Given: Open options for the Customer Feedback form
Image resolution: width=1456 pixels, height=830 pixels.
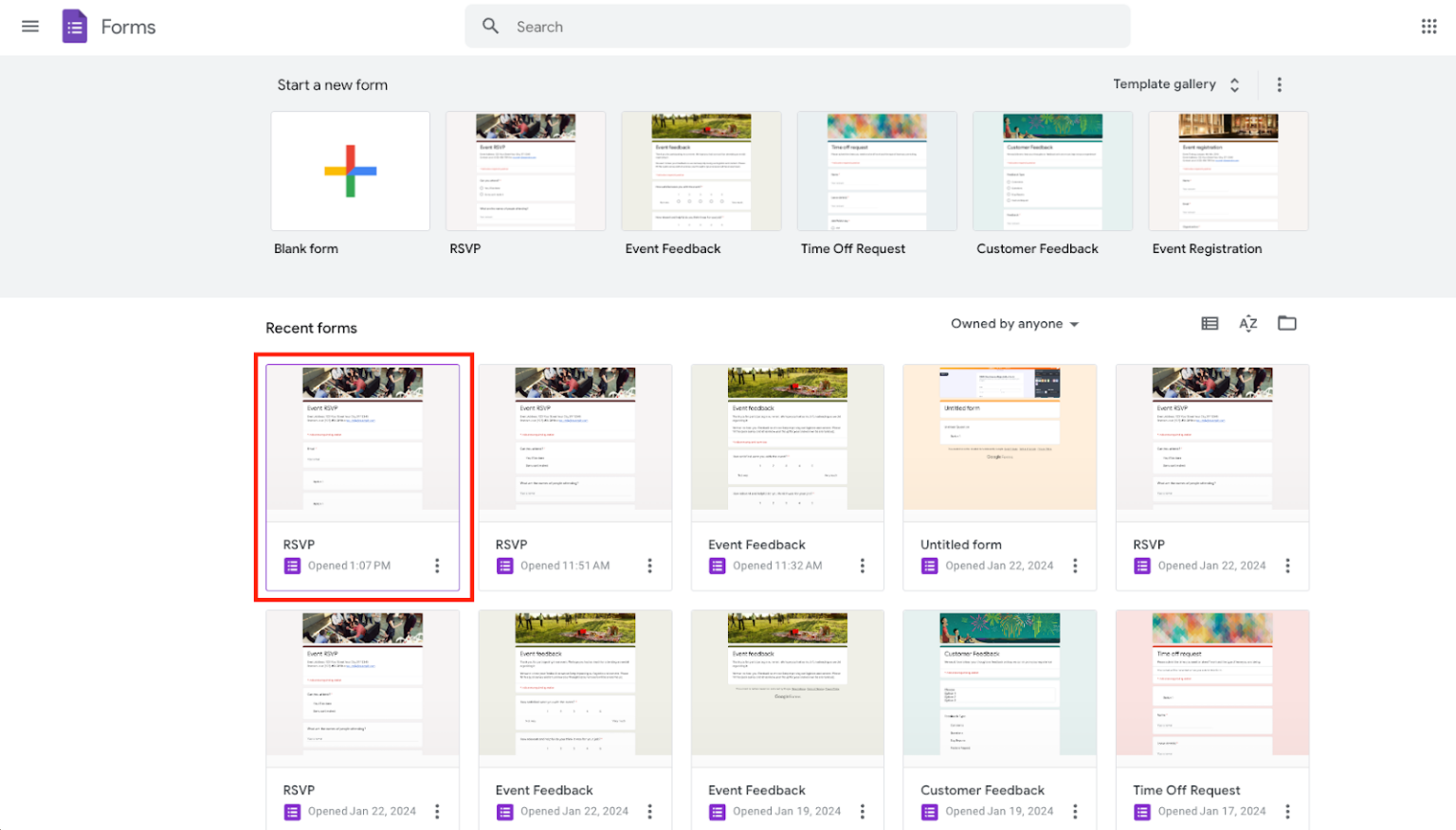Looking at the screenshot, I should 1074,811.
